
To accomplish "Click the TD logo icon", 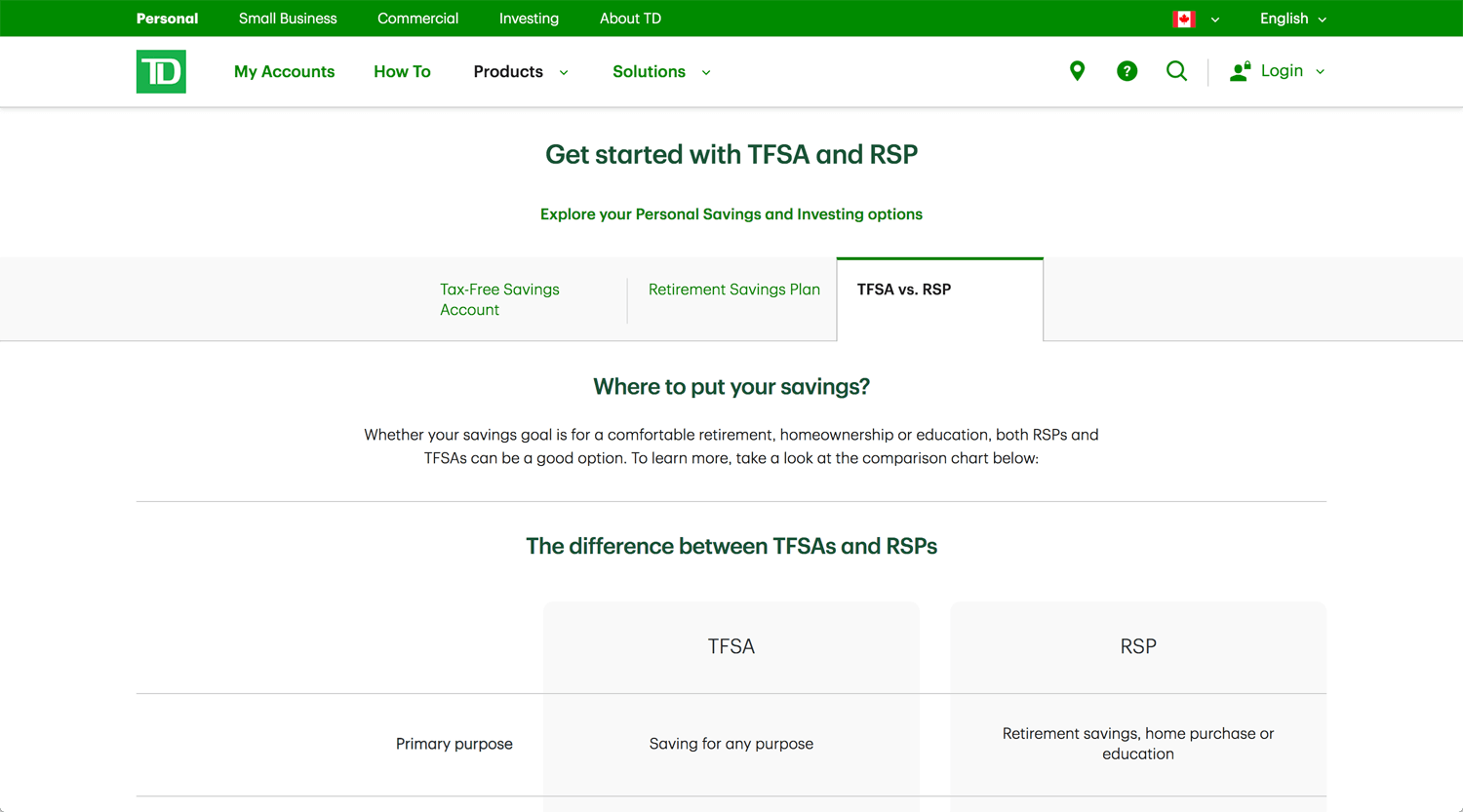I will [161, 71].
